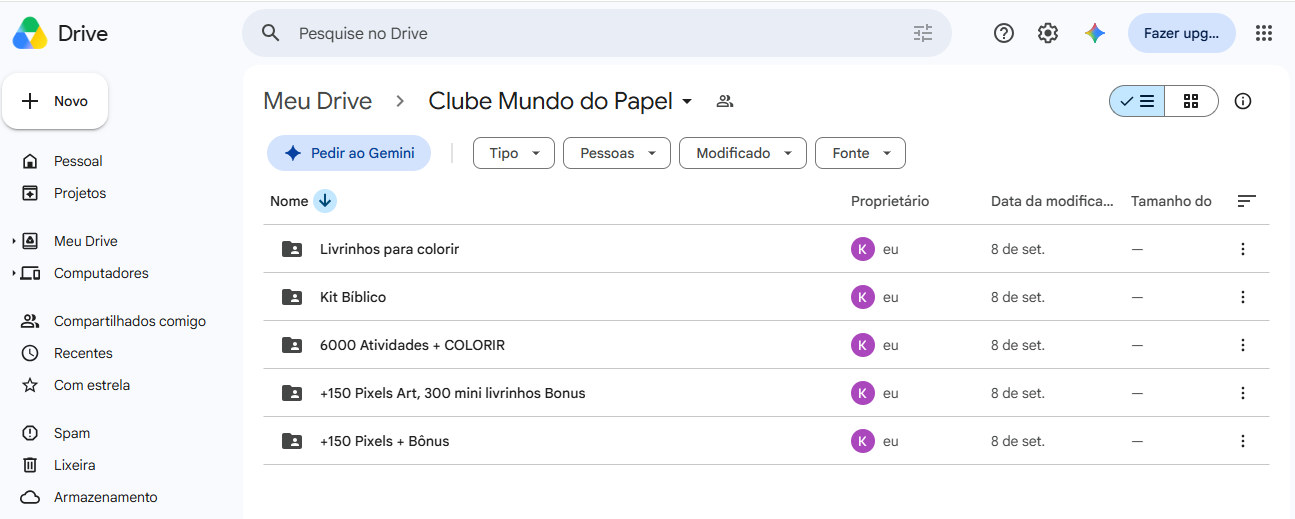This screenshot has width=1295, height=519.
Task: Open more actions for 6000 Atividades + COLORIR
Action: point(1243,345)
